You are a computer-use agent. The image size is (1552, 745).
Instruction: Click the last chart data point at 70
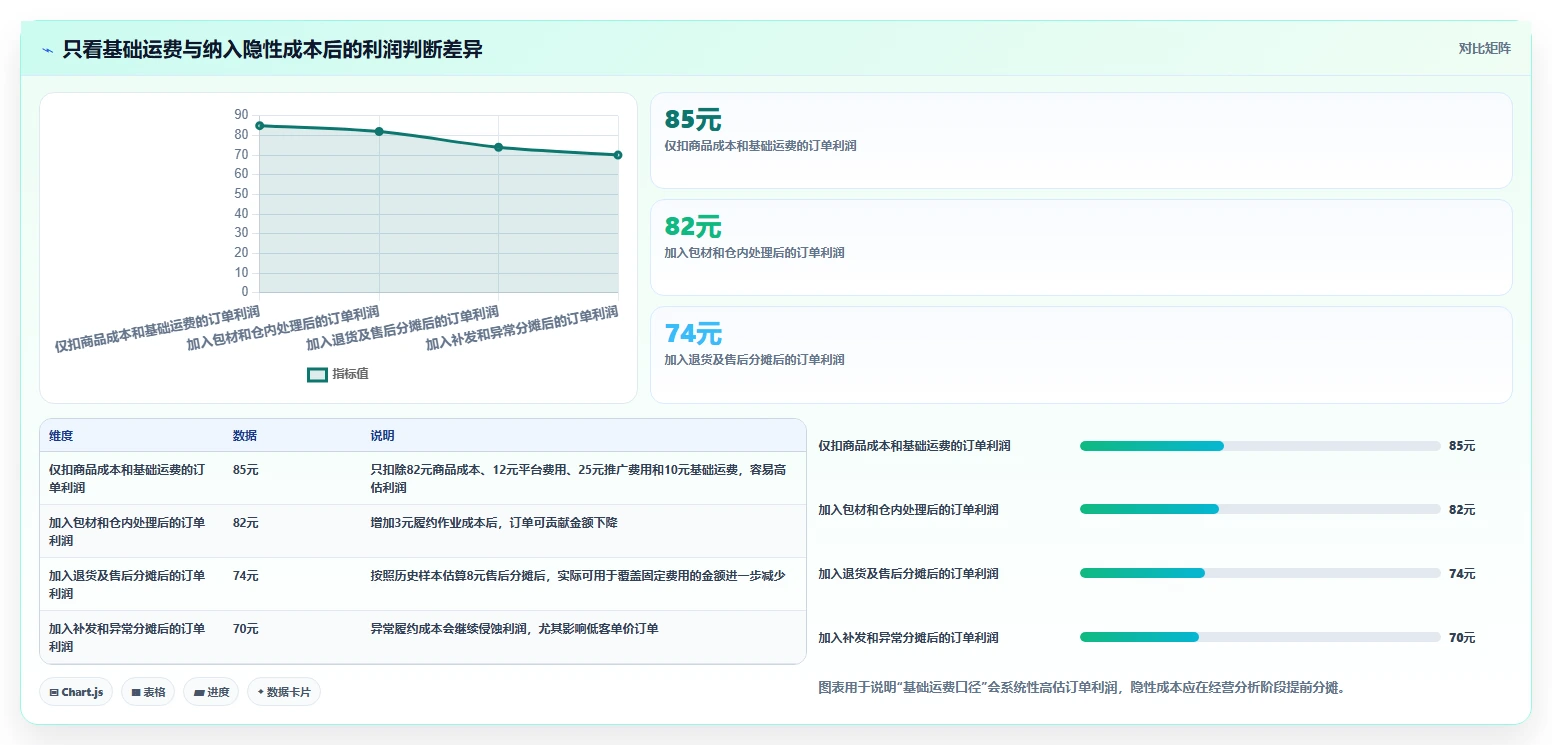[x=618, y=155]
